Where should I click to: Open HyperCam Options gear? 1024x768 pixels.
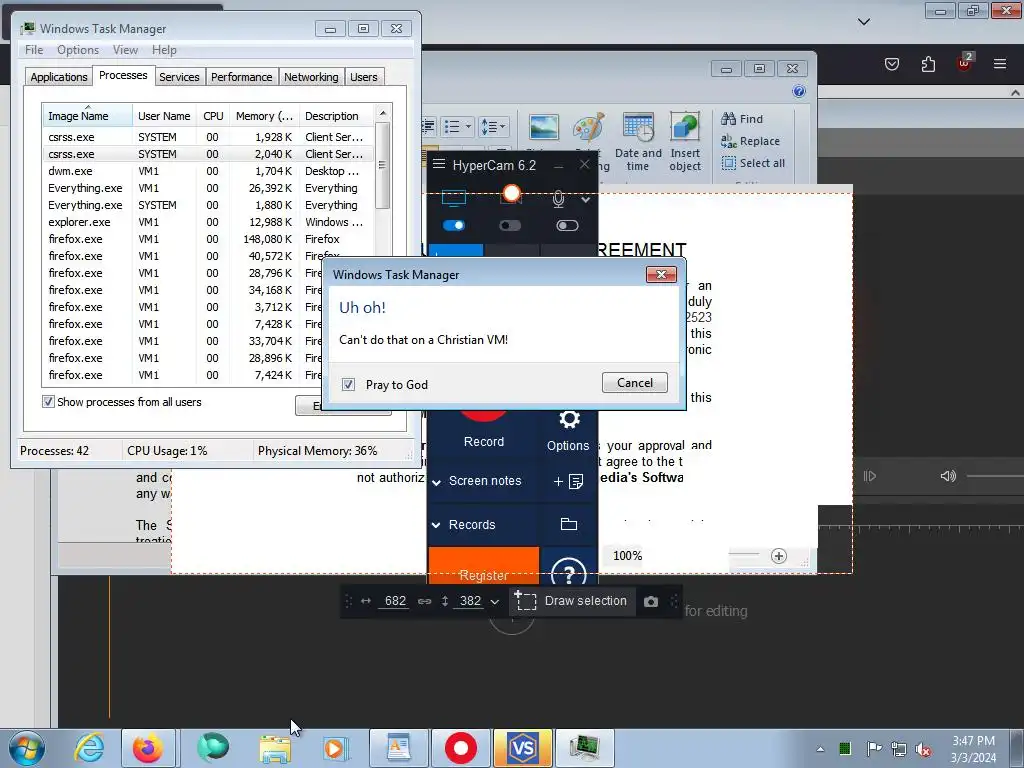pyautogui.click(x=569, y=419)
